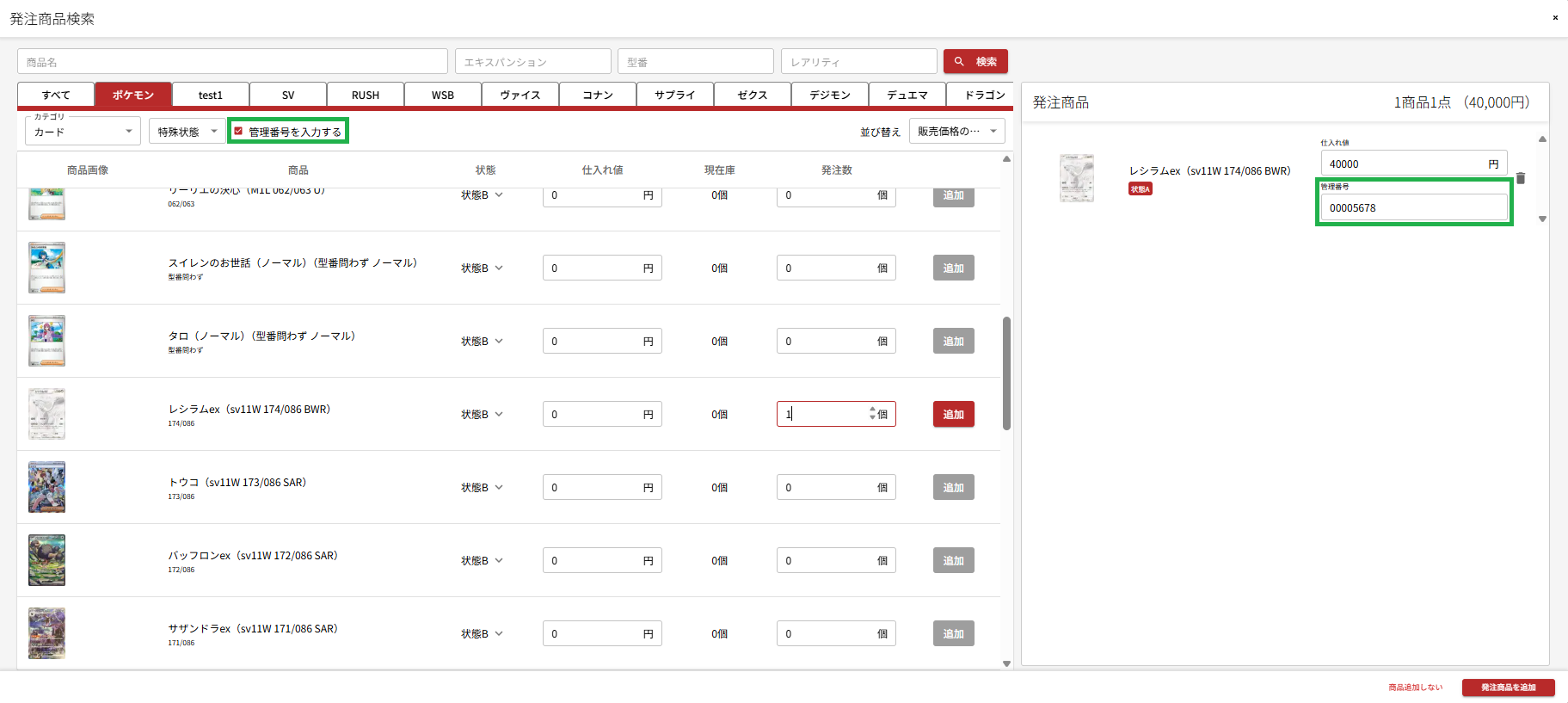Click レシラムex thumbnail in 発注商品 panel
This screenshot has height=703, width=1568.
coord(1077,178)
